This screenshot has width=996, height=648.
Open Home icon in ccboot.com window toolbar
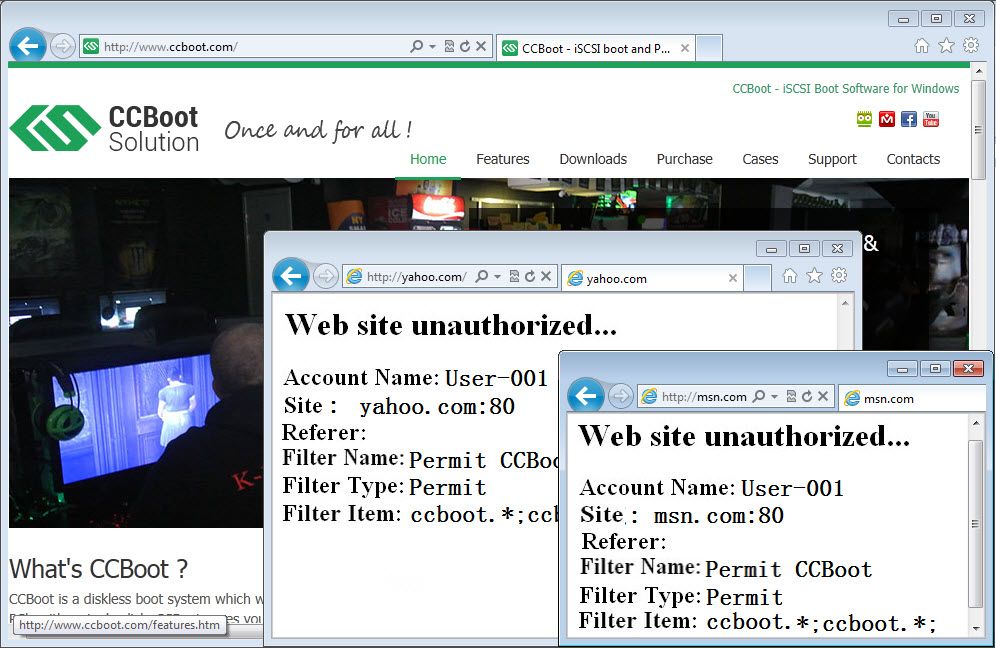click(922, 45)
